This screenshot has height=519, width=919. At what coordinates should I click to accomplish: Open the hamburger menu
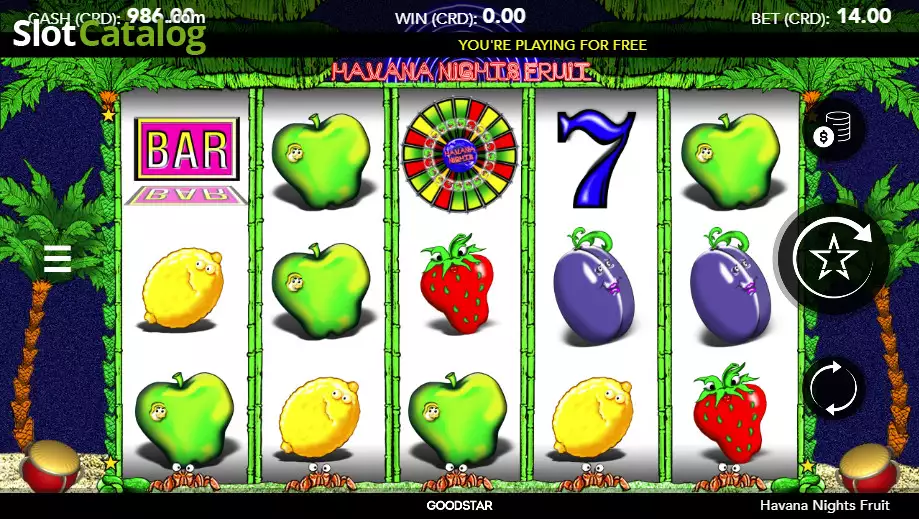pos(57,259)
